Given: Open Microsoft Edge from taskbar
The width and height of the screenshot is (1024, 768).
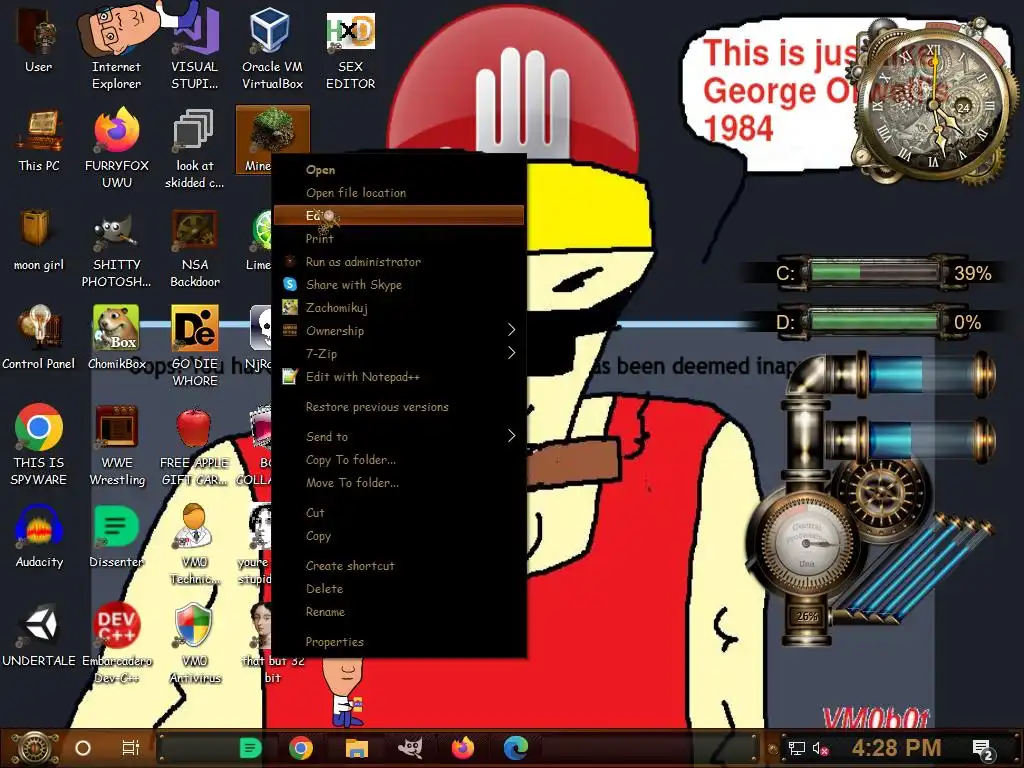Looking at the screenshot, I should (x=515, y=748).
